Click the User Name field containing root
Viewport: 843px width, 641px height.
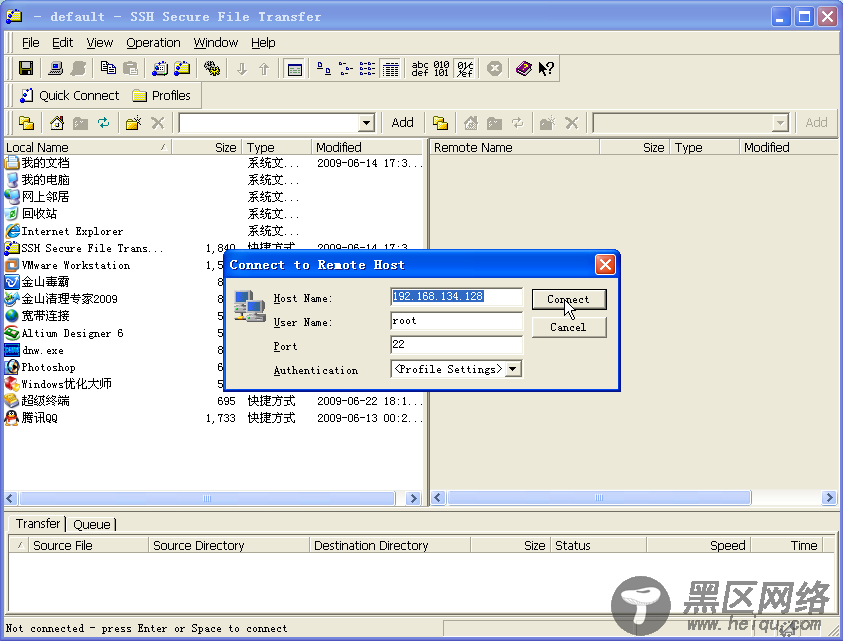[x=456, y=321]
